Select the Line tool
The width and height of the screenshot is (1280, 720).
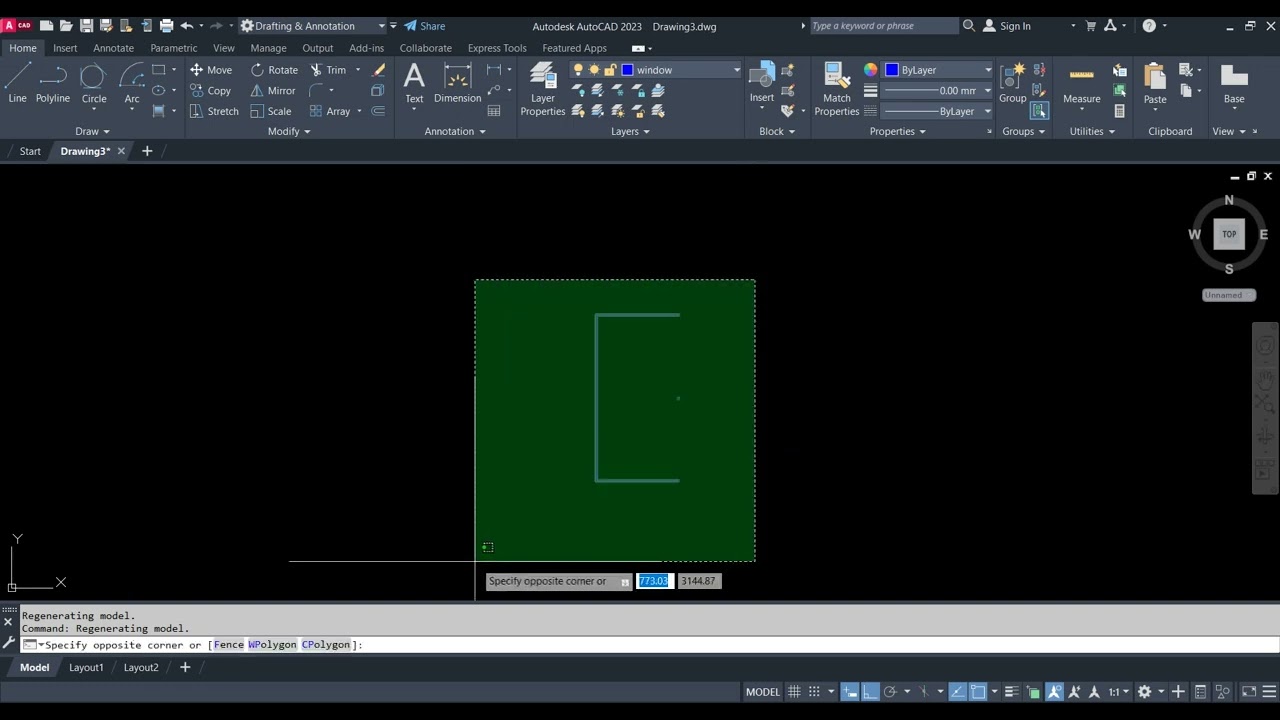click(x=17, y=83)
